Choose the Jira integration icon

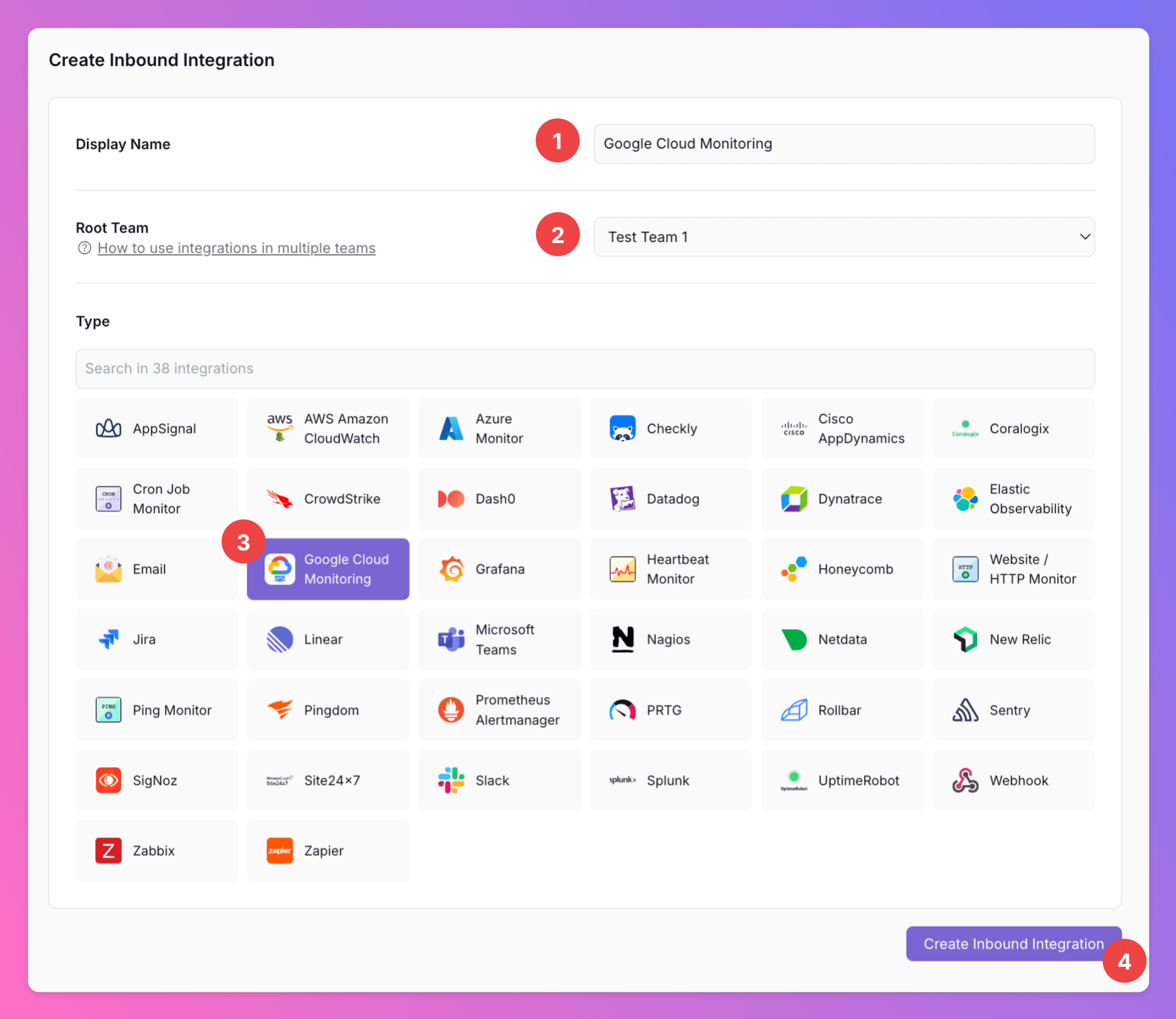tap(108, 639)
